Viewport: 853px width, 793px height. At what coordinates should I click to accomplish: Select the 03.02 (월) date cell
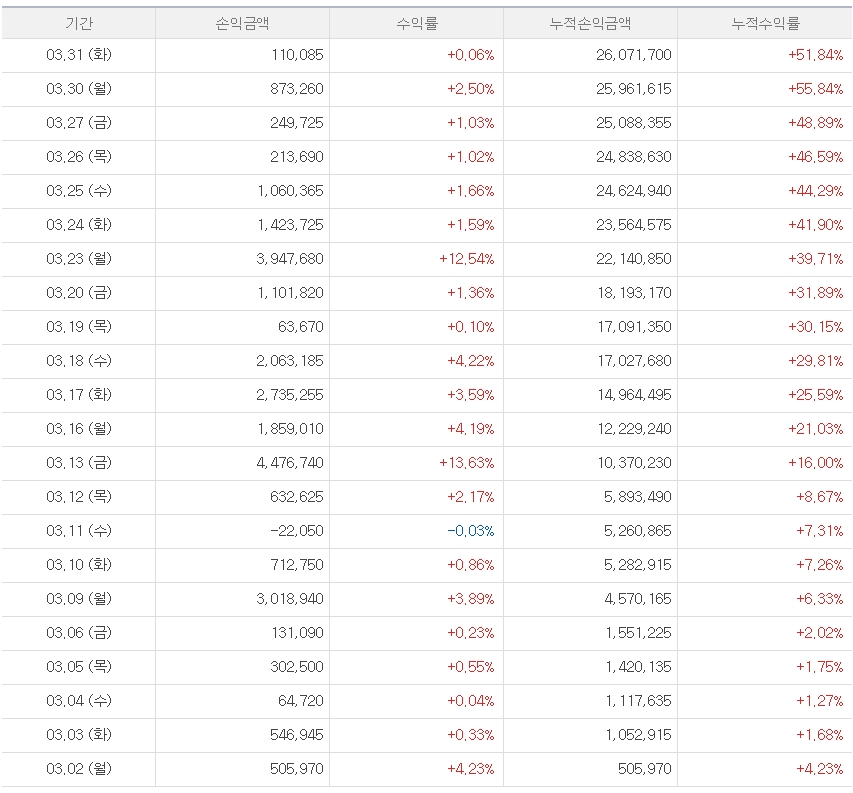(79, 769)
